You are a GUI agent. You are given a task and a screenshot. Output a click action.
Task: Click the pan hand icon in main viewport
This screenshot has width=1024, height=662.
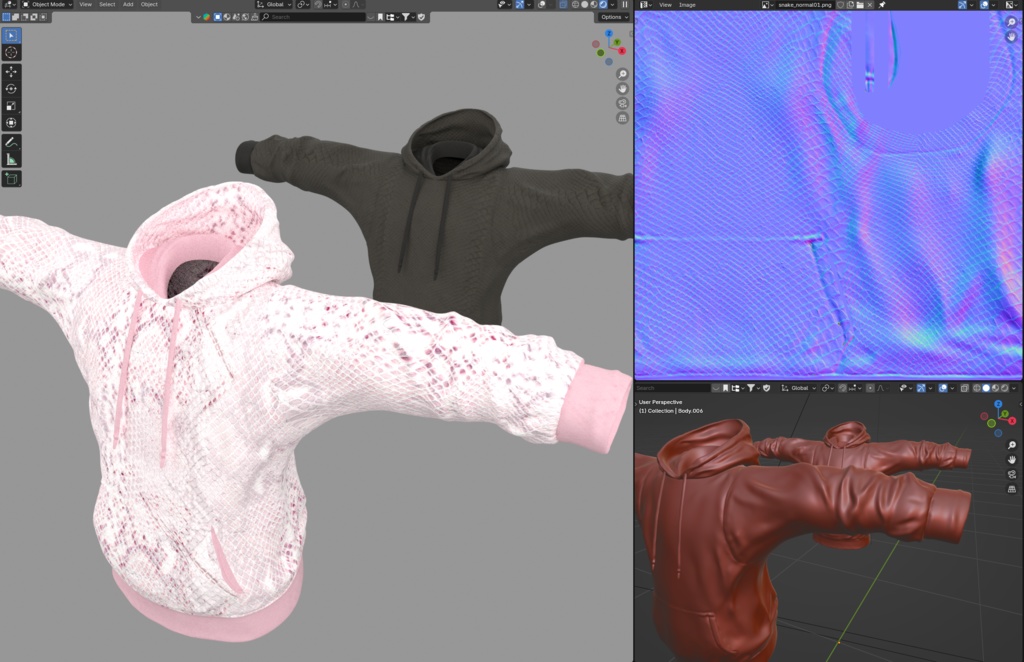pyautogui.click(x=622, y=89)
